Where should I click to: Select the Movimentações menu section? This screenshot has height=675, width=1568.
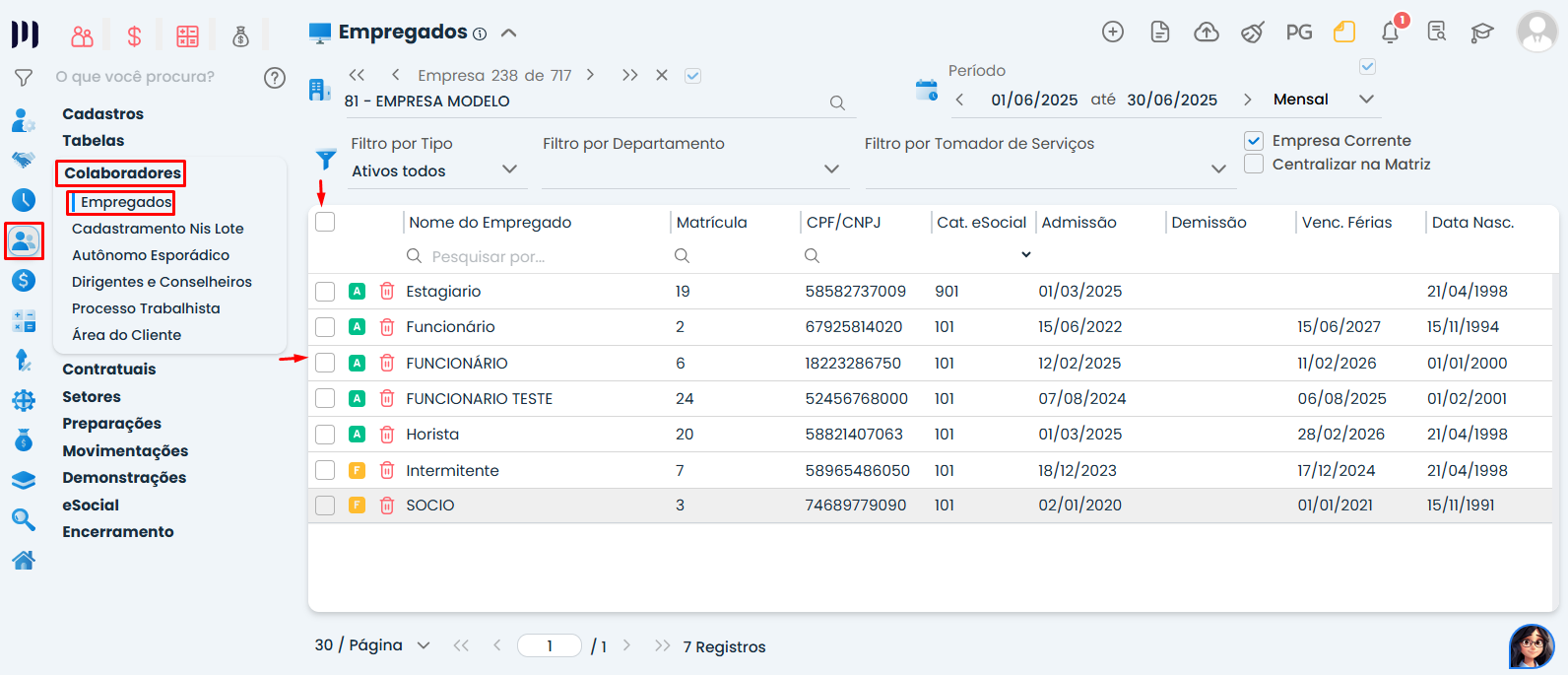(125, 451)
